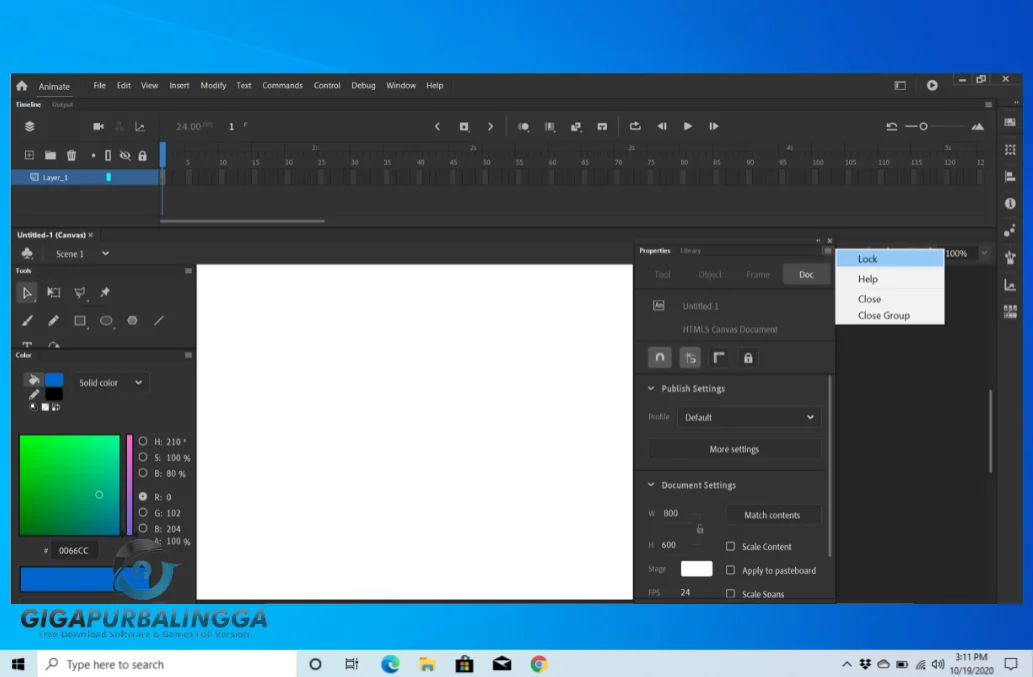Open the Modify menu
The image size is (1033, 677).
213,86
